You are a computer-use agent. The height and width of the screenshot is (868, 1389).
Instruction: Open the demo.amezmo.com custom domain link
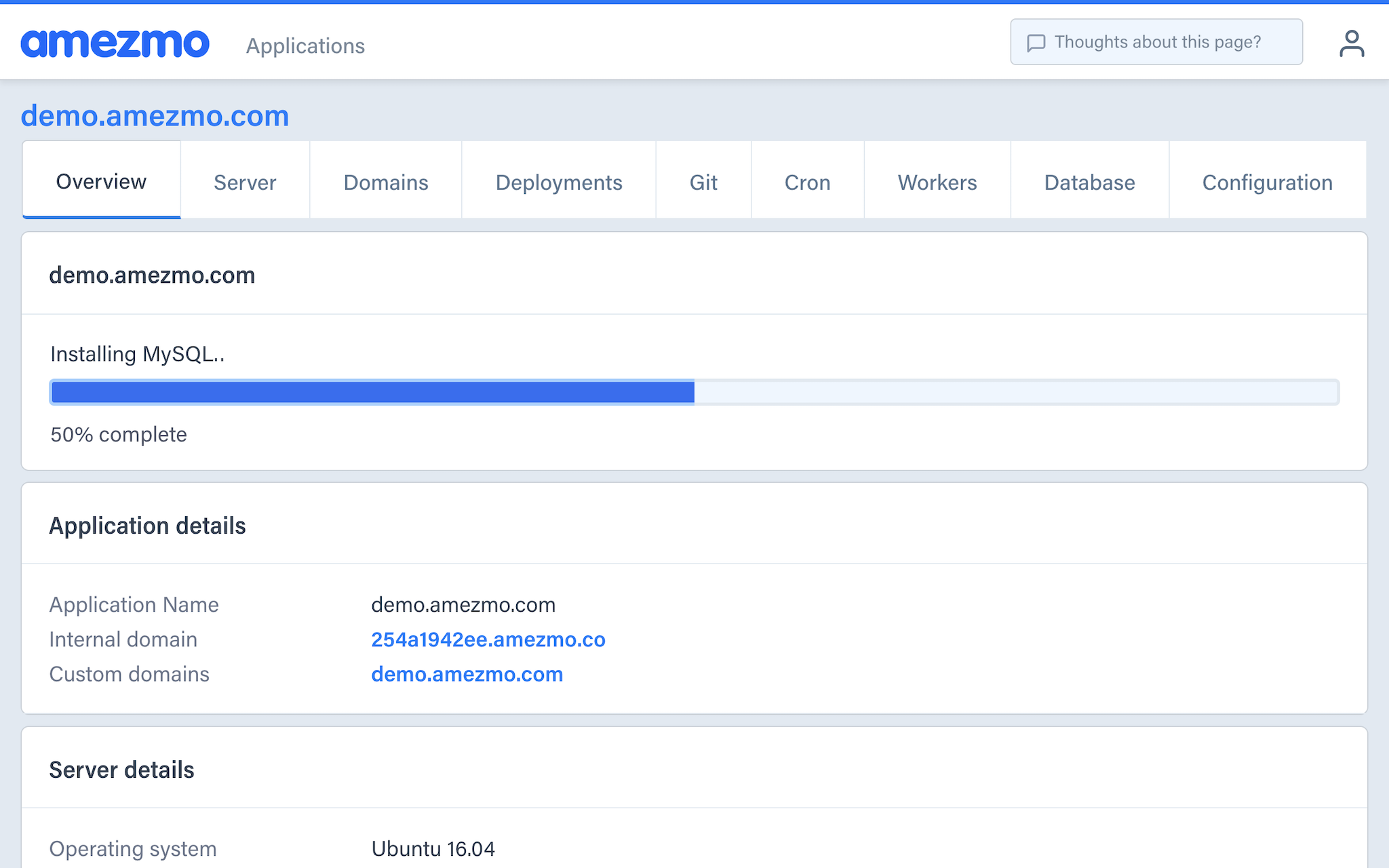coord(467,674)
